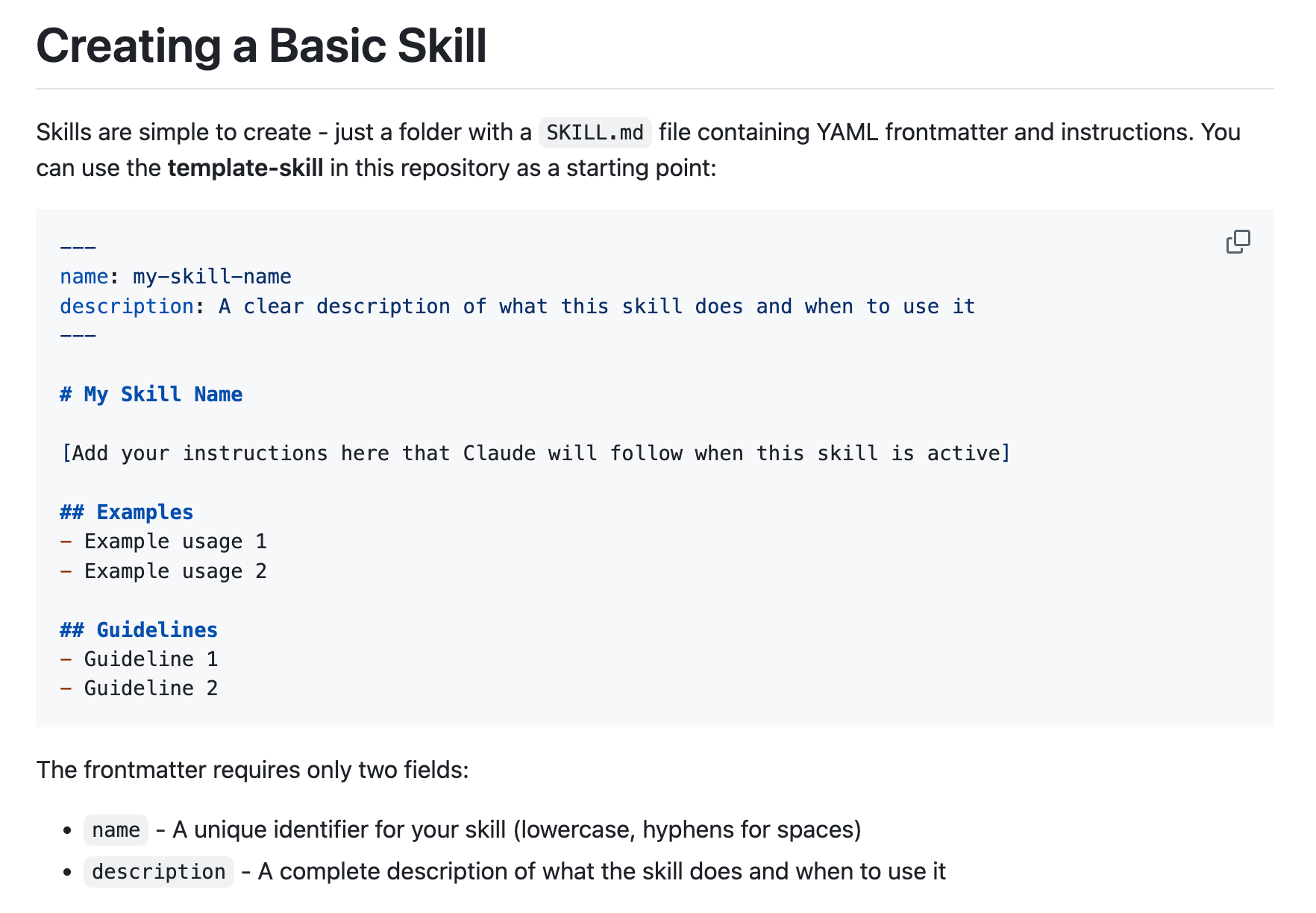Click the "## Examples" heading in code

coord(127,512)
